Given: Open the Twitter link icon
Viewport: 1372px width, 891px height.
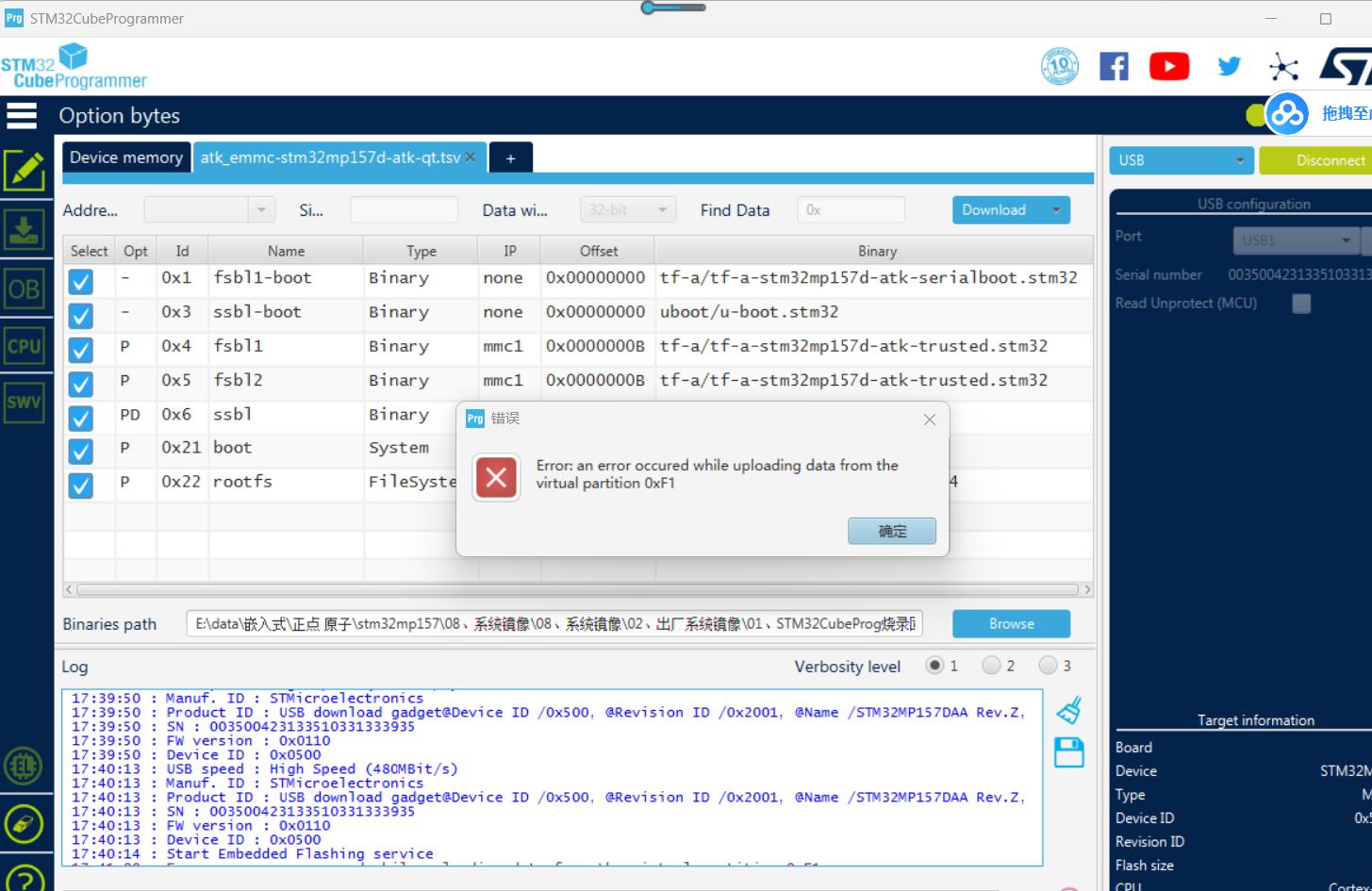Looking at the screenshot, I should [1229, 66].
